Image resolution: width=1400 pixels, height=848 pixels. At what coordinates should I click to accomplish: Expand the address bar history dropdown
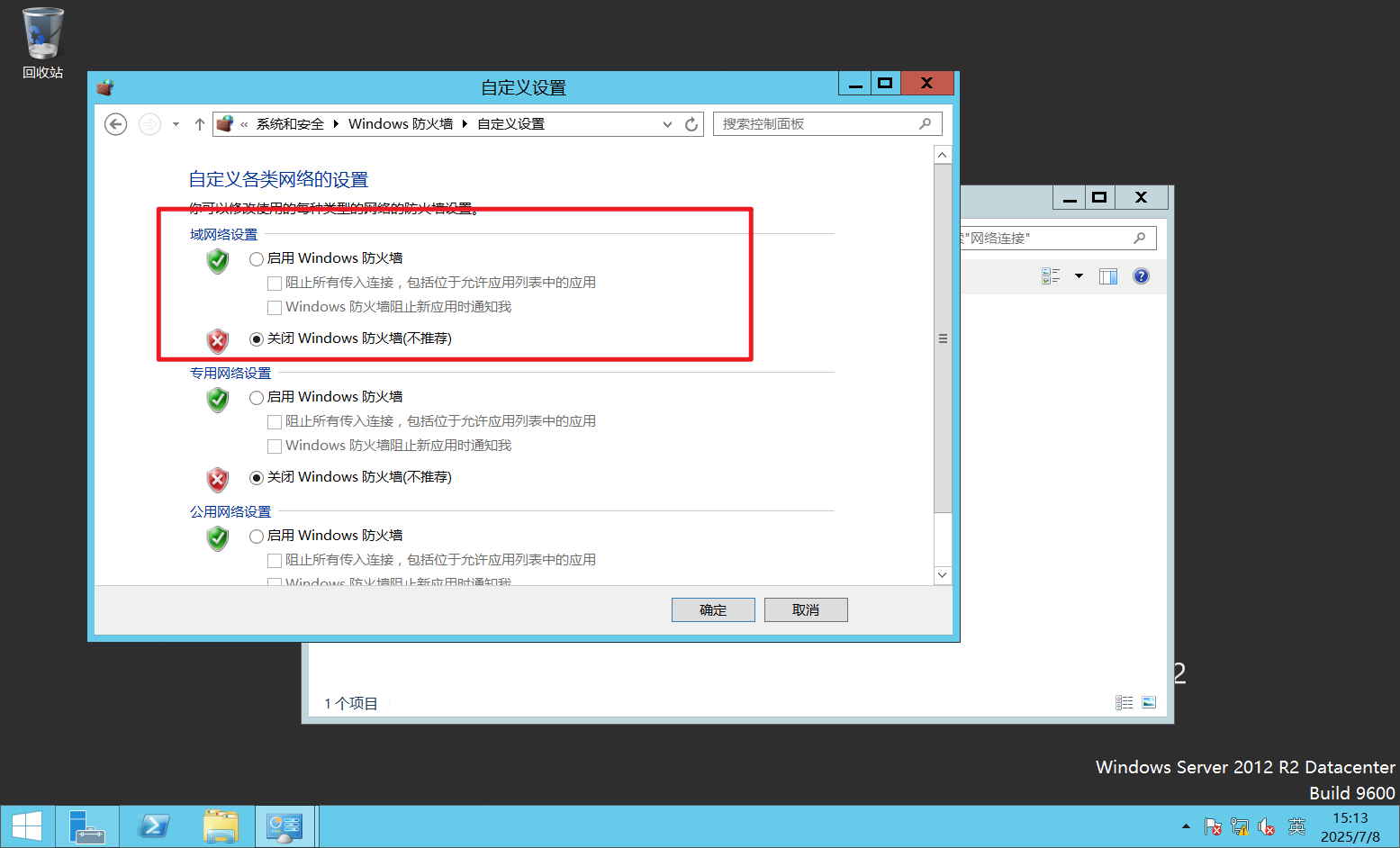[x=667, y=124]
